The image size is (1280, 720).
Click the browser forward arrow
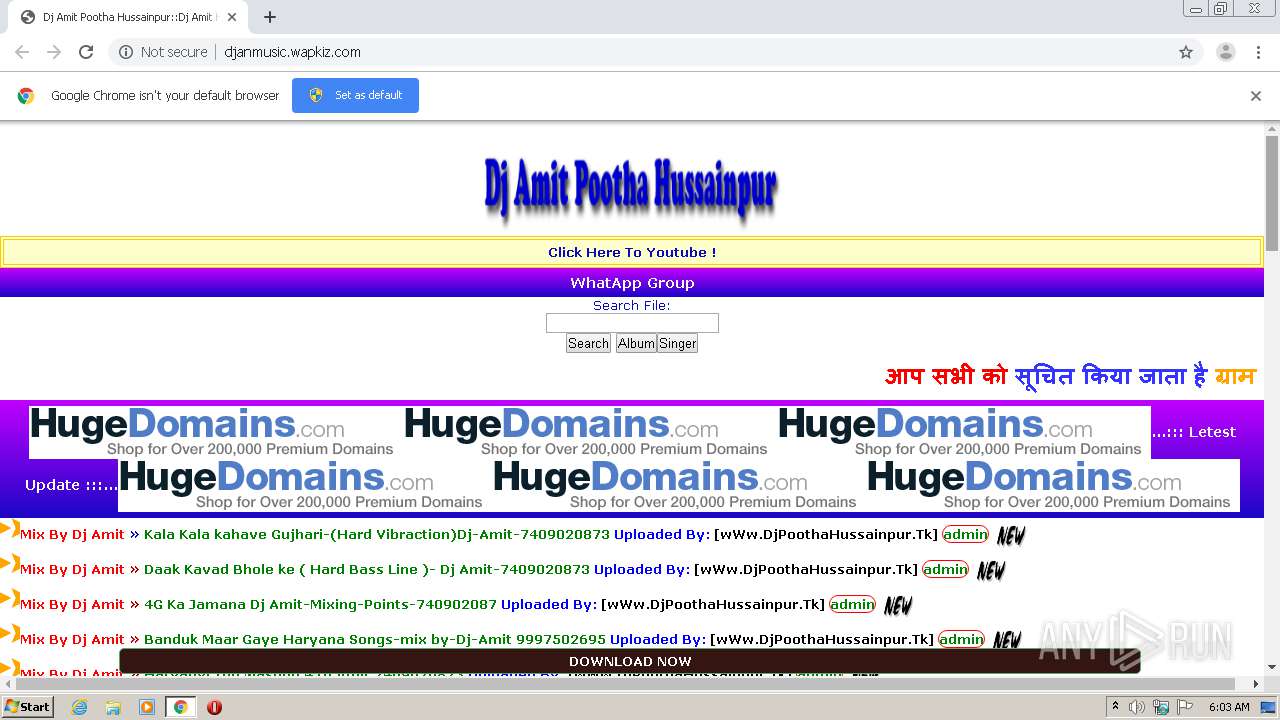point(54,52)
